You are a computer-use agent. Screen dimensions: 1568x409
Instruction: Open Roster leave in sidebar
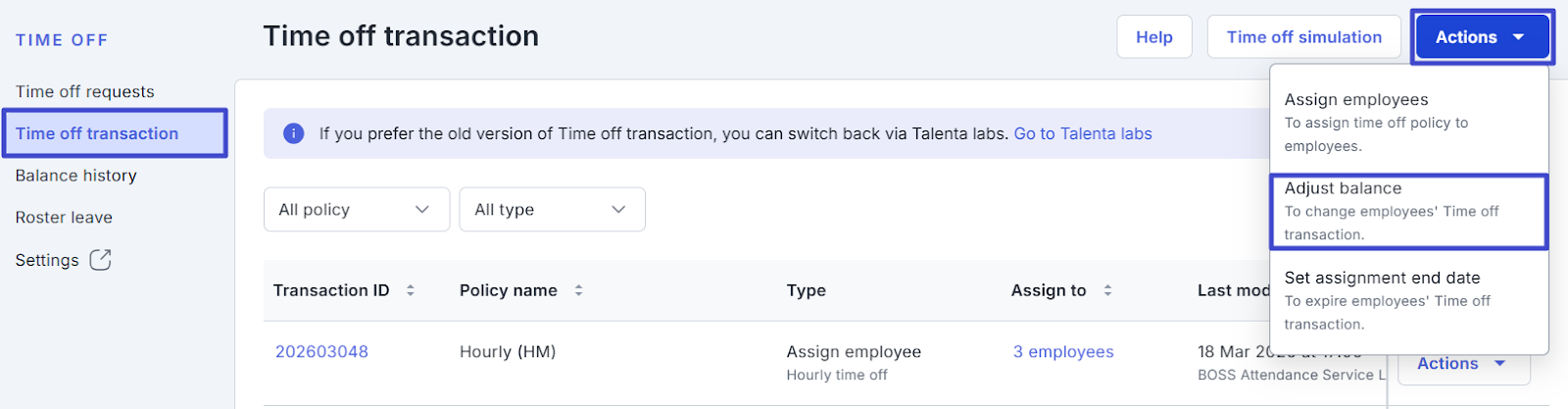pos(65,218)
